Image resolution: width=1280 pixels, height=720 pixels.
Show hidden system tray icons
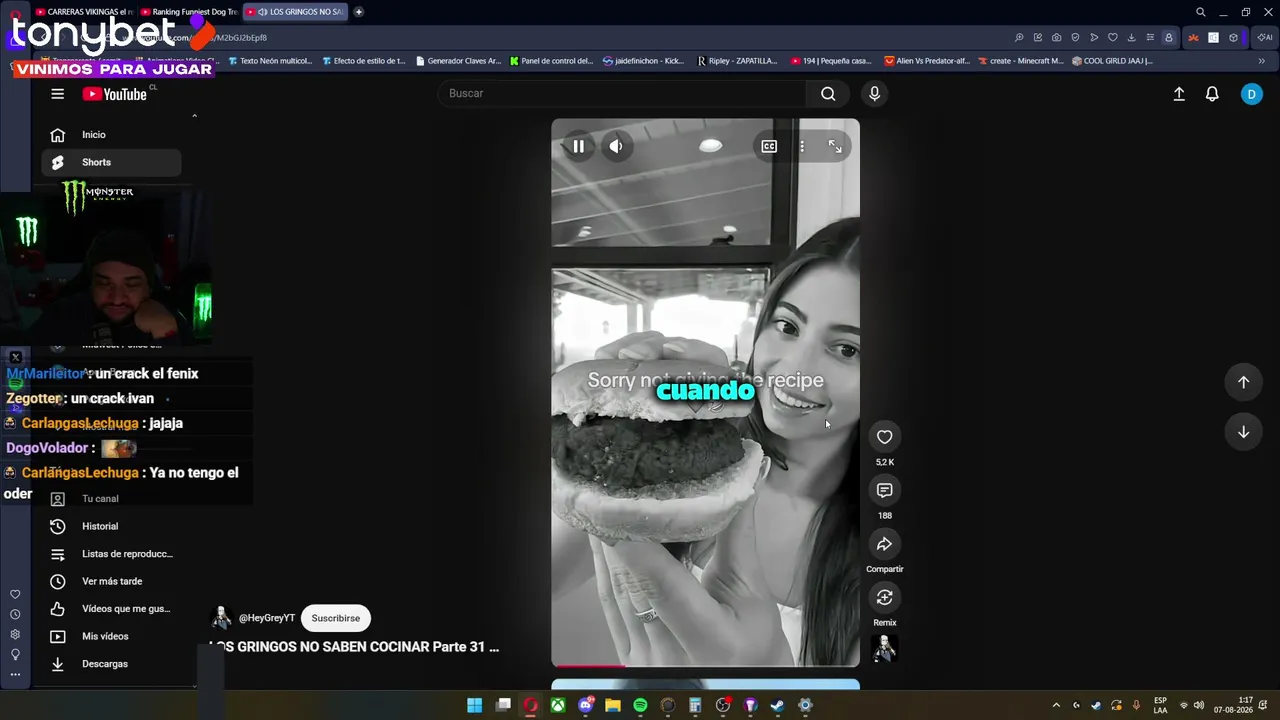(x=1056, y=706)
